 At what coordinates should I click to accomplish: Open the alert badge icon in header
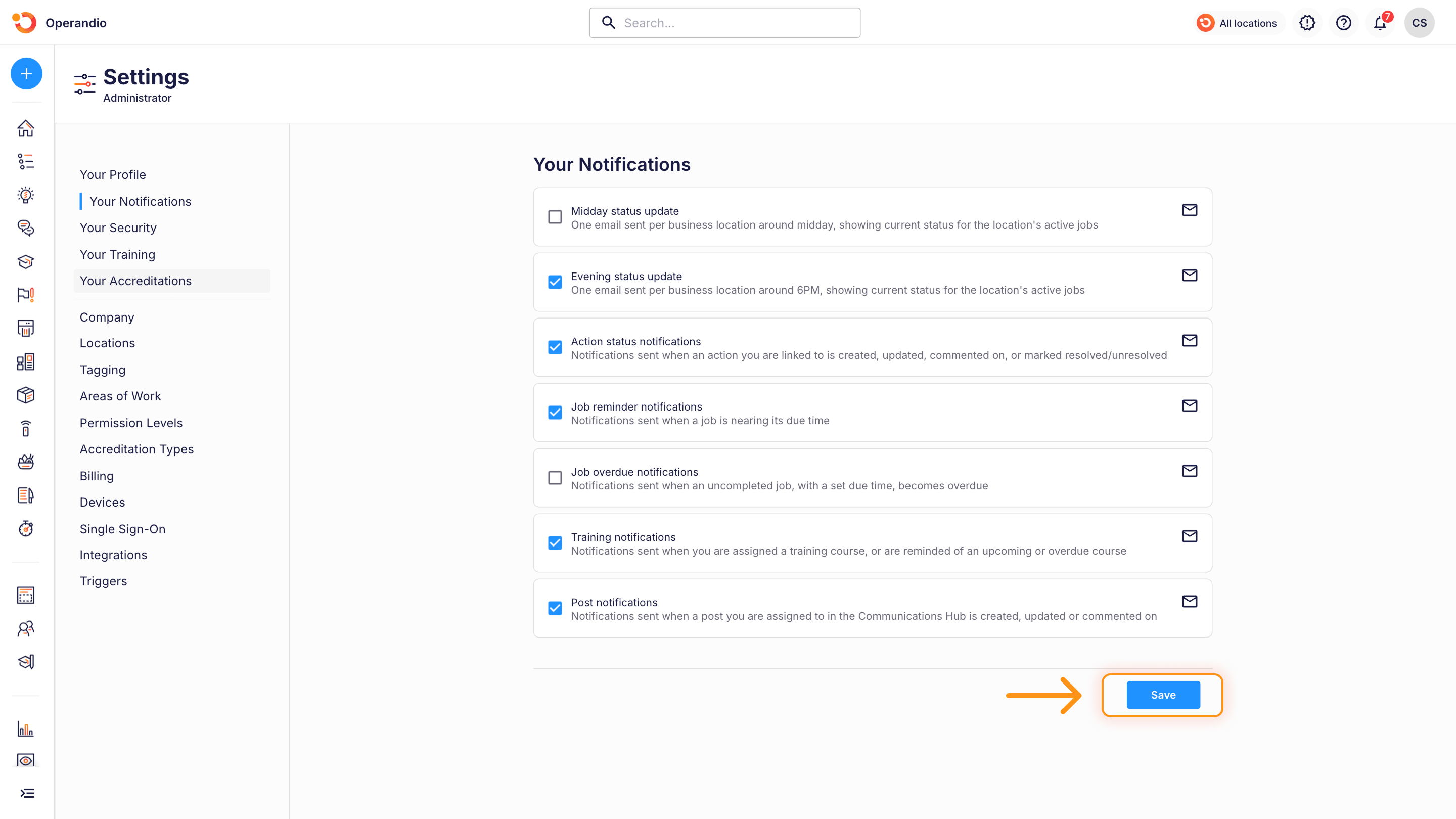pos(1307,23)
